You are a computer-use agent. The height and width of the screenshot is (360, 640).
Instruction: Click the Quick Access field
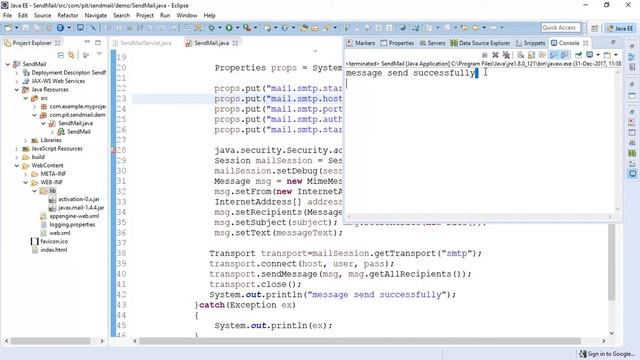(x=561, y=28)
